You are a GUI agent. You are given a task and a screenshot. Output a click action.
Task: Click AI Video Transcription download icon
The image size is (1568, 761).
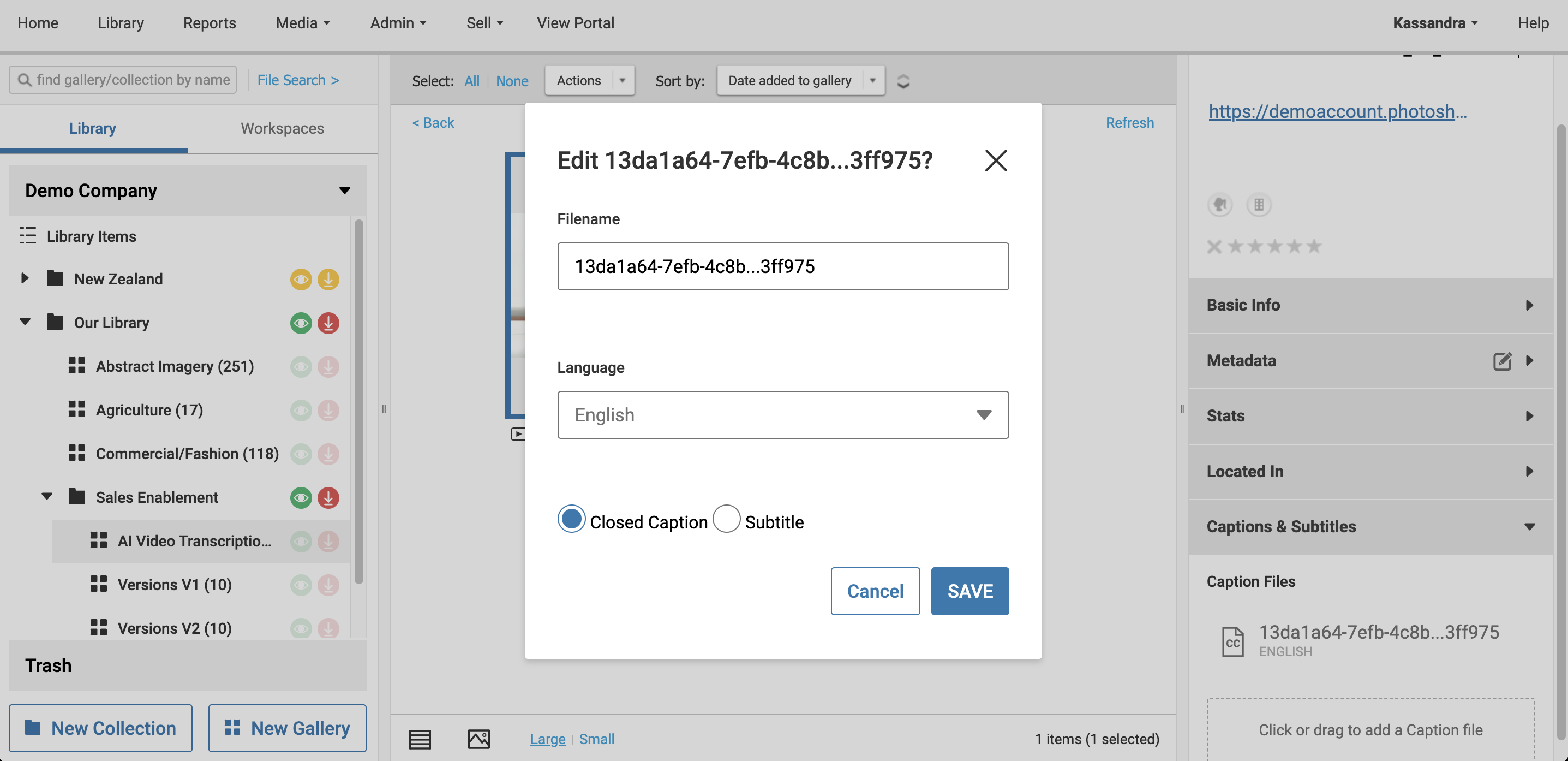click(x=328, y=542)
